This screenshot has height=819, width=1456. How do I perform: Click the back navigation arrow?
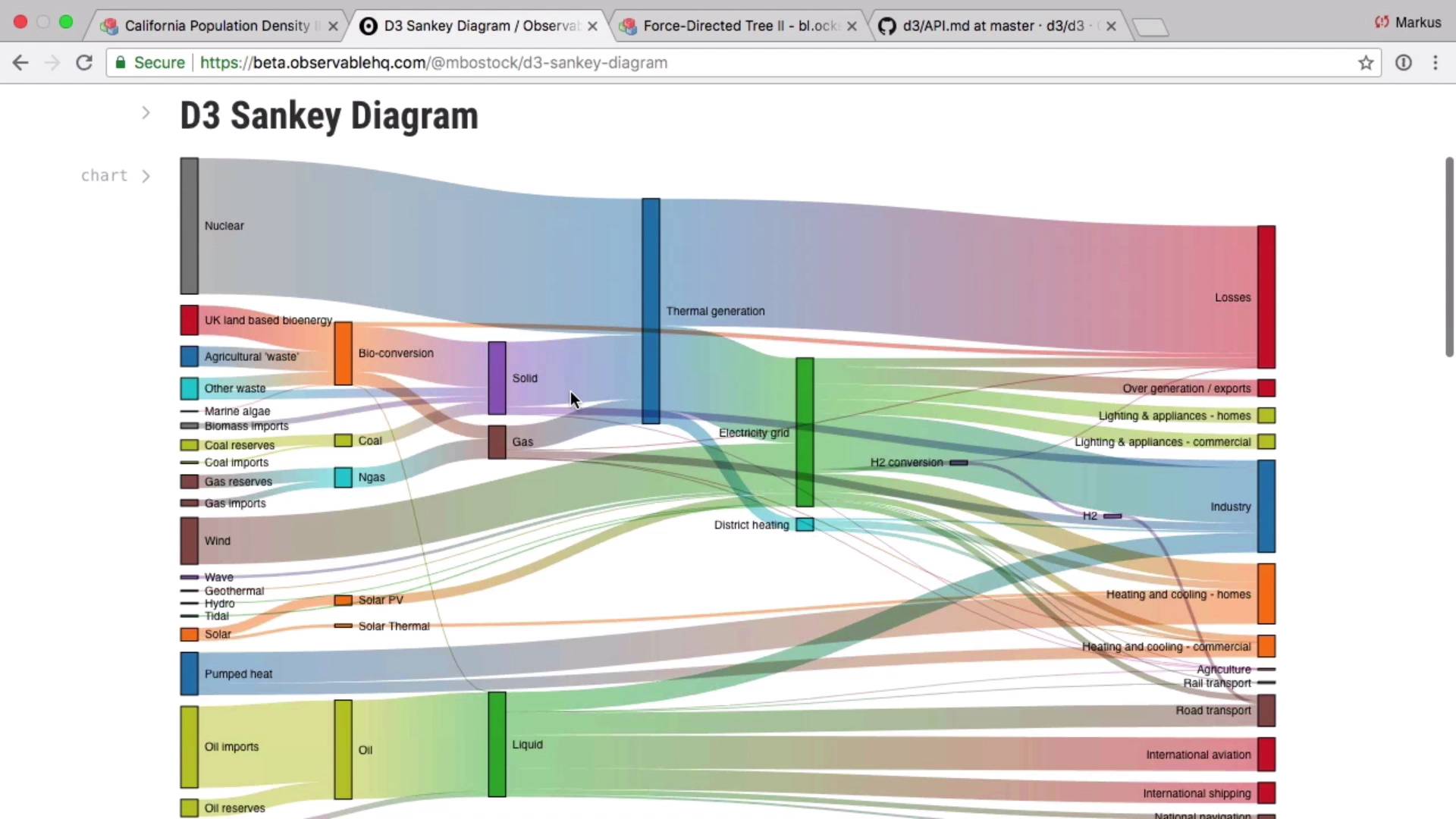(20, 63)
